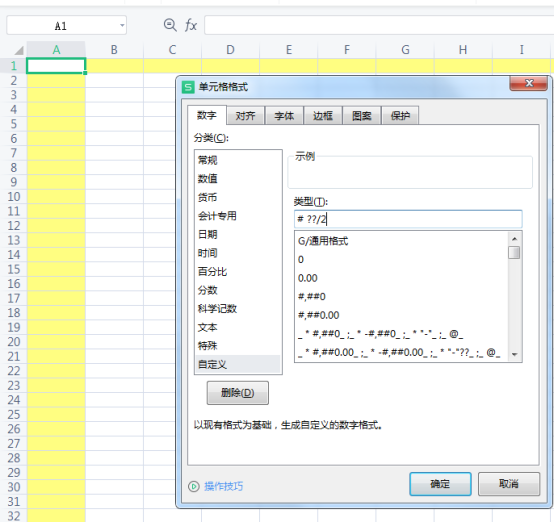Select column E header
Screen dimensions: 554x523
pyautogui.click(x=289, y=50)
